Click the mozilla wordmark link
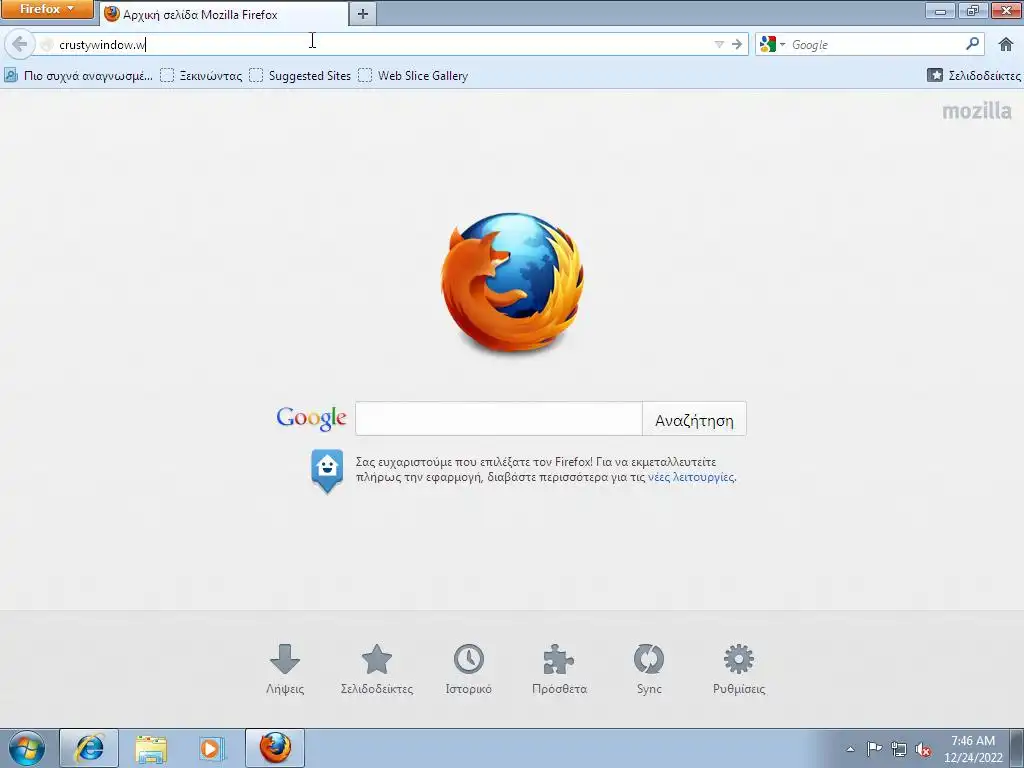This screenshot has width=1024, height=768. click(x=976, y=111)
